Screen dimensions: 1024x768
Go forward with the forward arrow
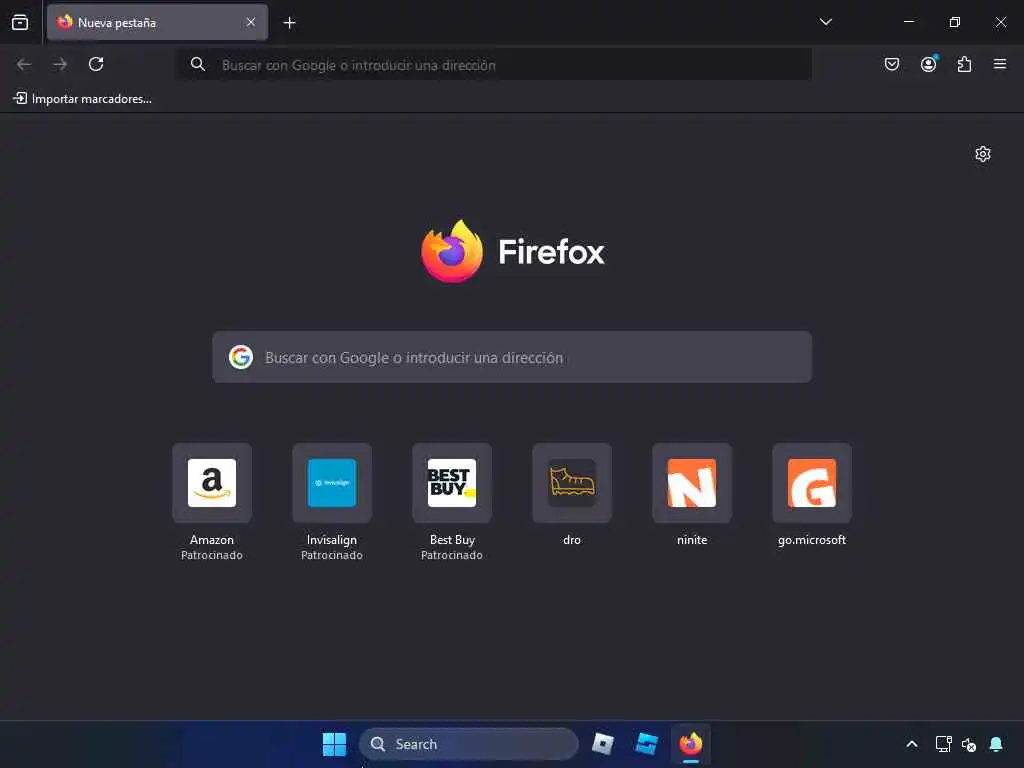pos(60,64)
